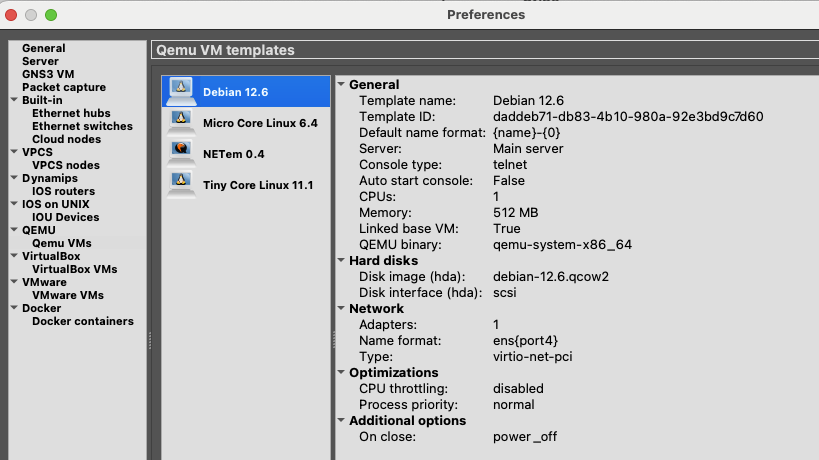Collapse the Additional options group
Image resolution: width=819 pixels, height=460 pixels.
point(341,420)
